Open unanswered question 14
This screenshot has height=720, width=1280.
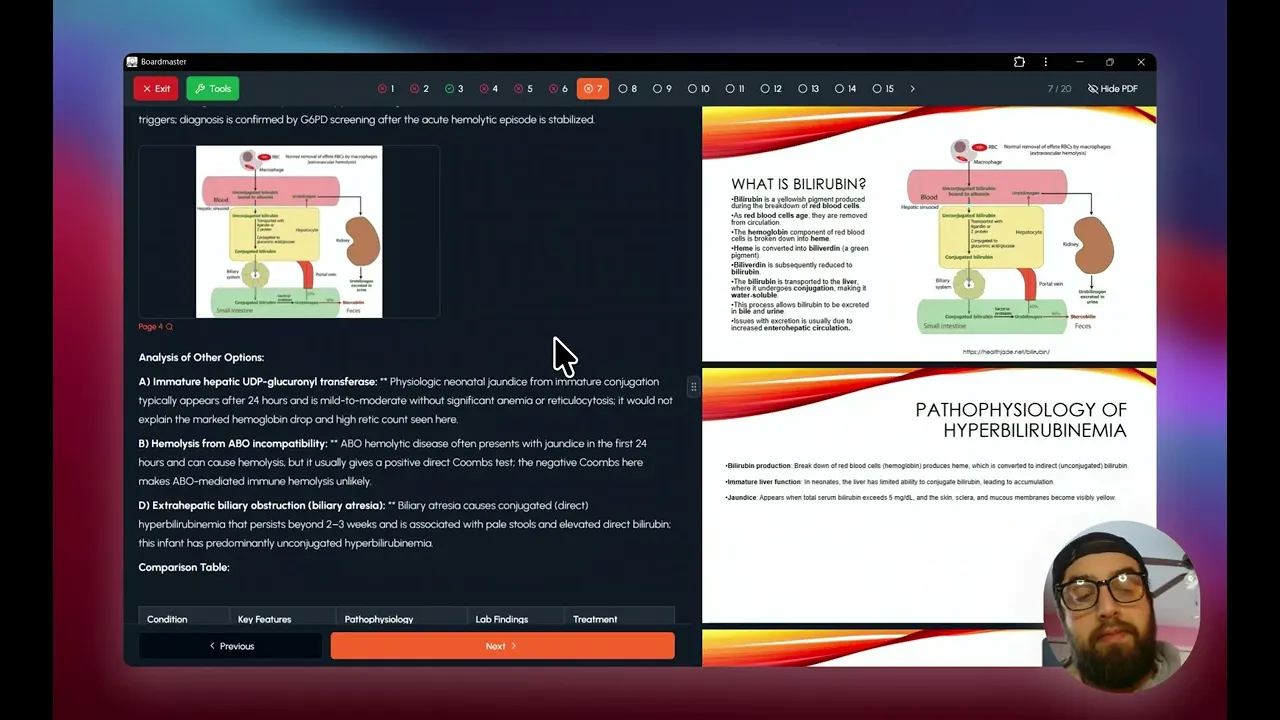point(845,89)
